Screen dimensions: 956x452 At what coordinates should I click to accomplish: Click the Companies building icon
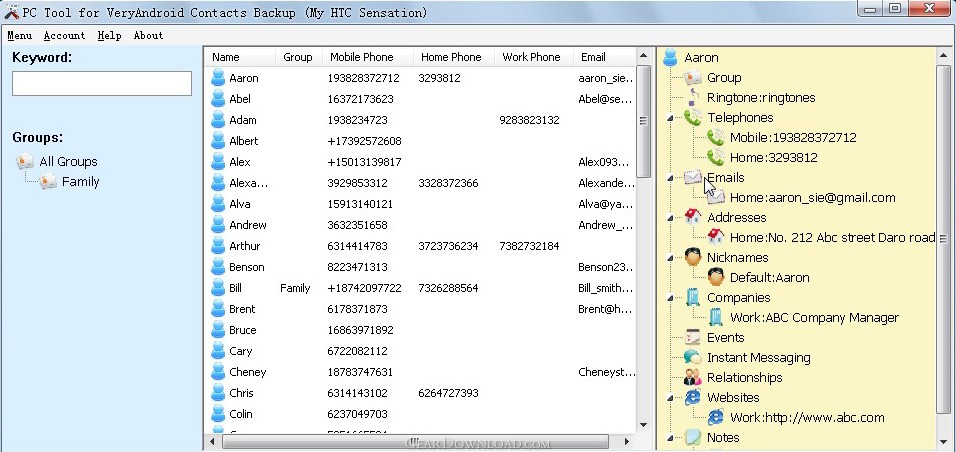point(693,297)
